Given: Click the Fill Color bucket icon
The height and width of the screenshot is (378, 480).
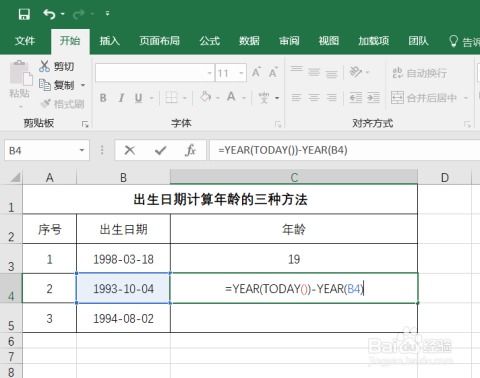Looking at the screenshot, I should coord(205,97).
